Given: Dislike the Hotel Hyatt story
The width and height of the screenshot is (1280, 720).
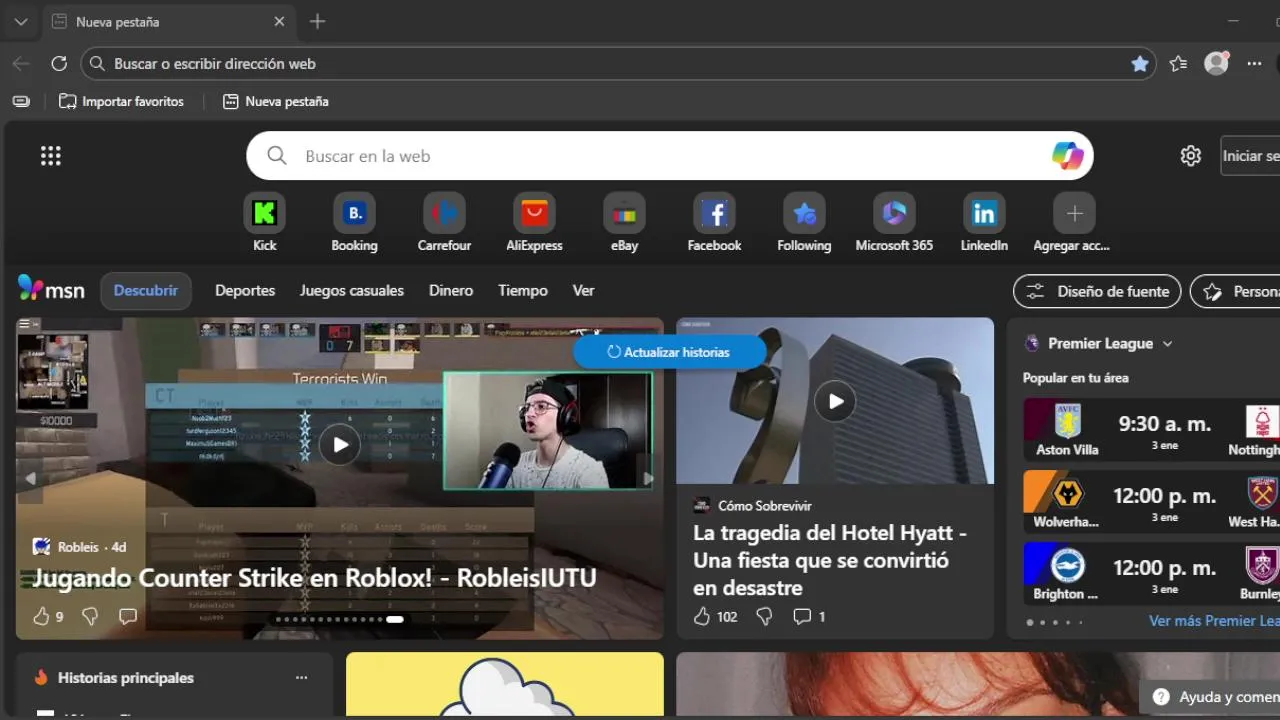Looking at the screenshot, I should point(764,616).
